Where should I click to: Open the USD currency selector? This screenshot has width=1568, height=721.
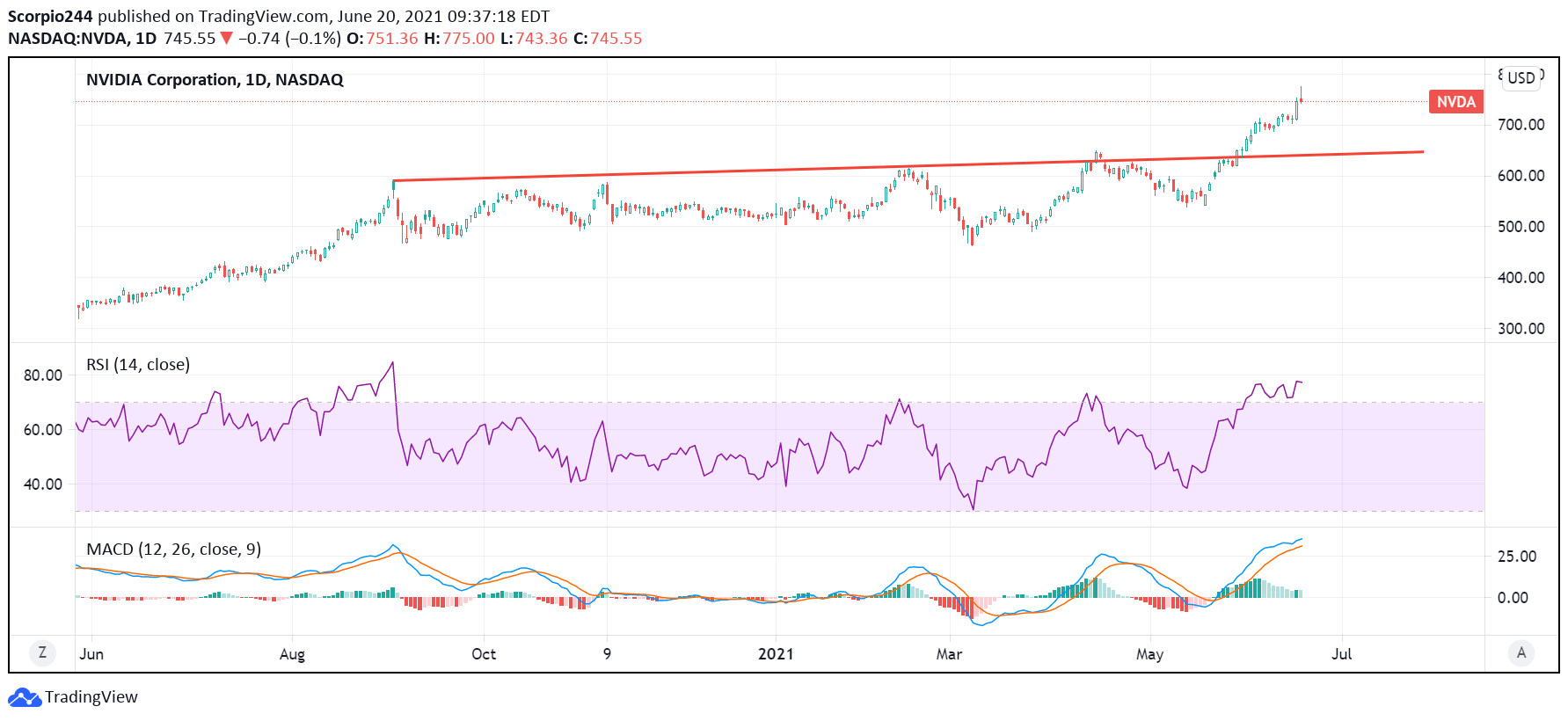tap(1521, 78)
